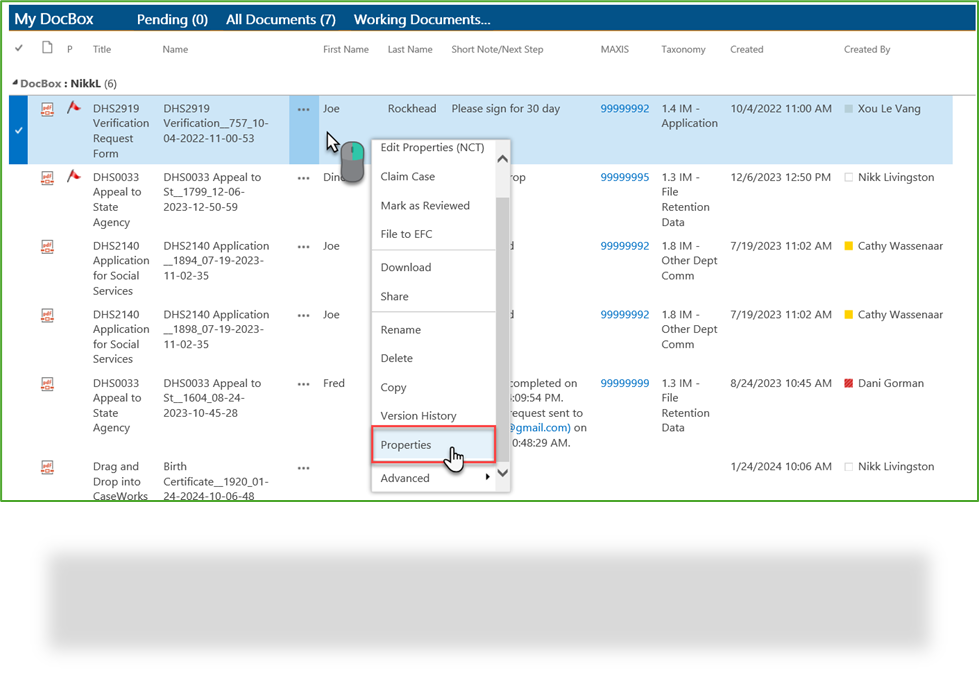
Task: Click the red priority flag on DHS2919 row
Action: [73, 108]
